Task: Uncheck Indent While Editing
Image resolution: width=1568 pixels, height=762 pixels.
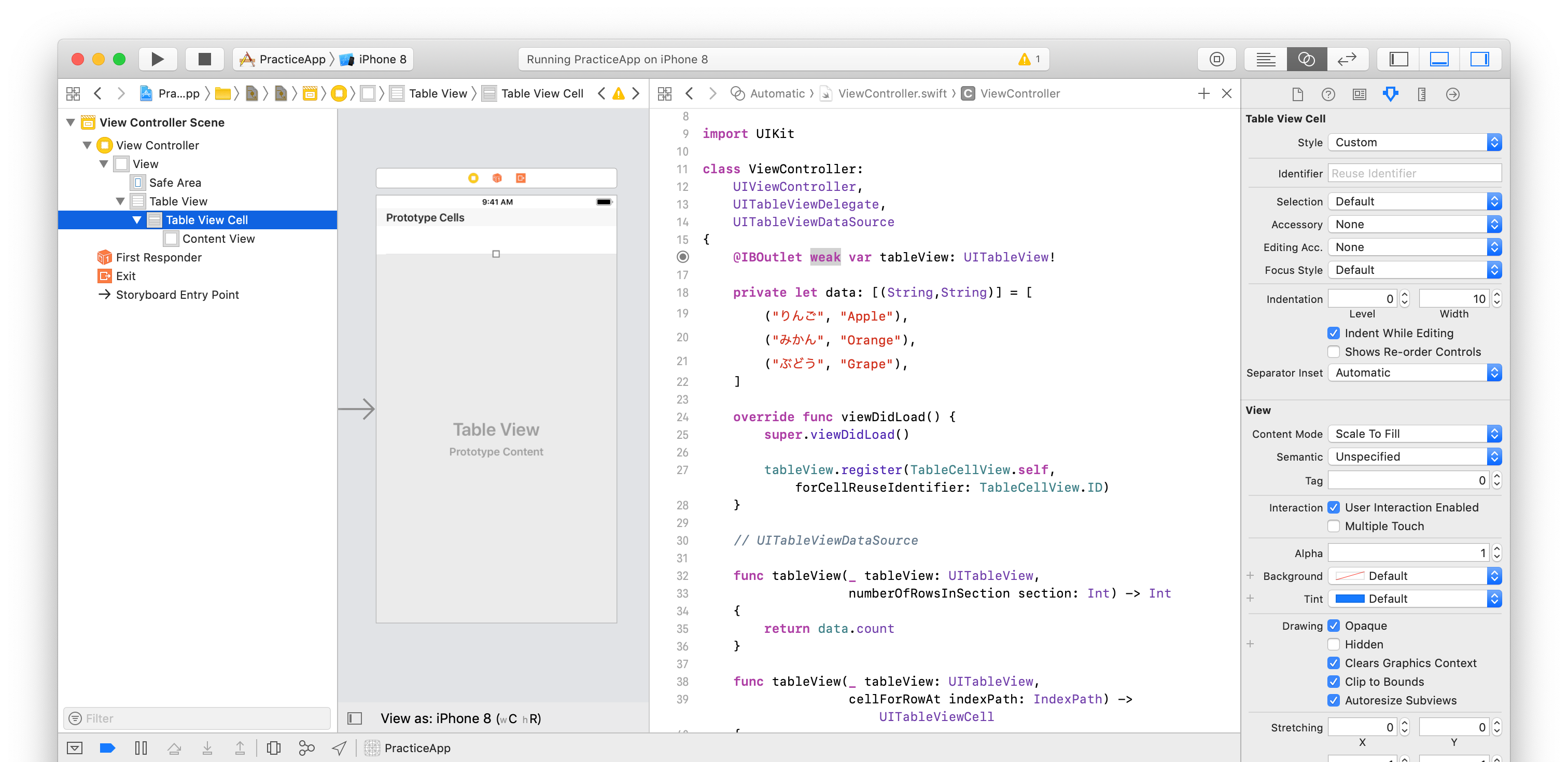Action: click(x=1333, y=333)
